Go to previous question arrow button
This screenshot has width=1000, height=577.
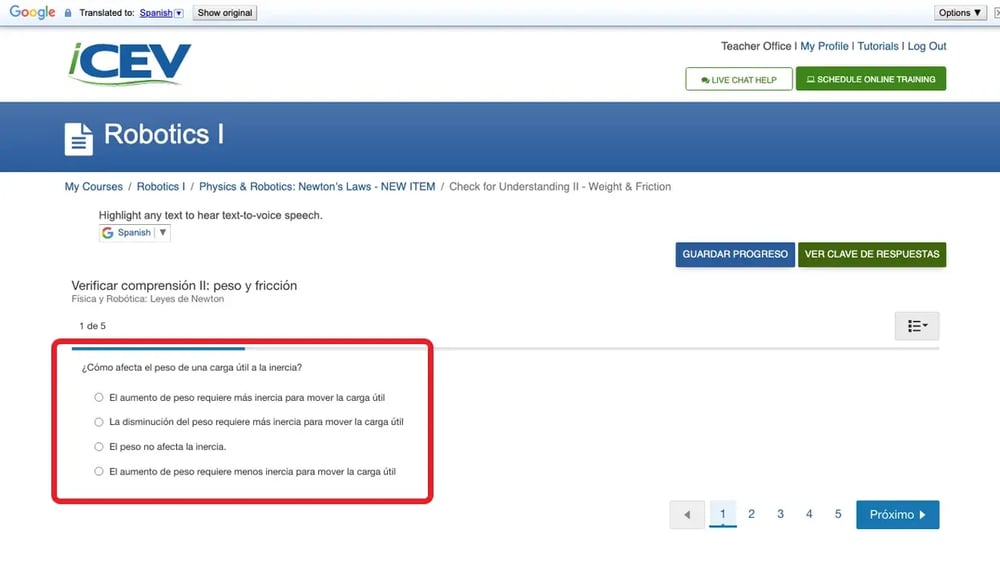coord(687,515)
